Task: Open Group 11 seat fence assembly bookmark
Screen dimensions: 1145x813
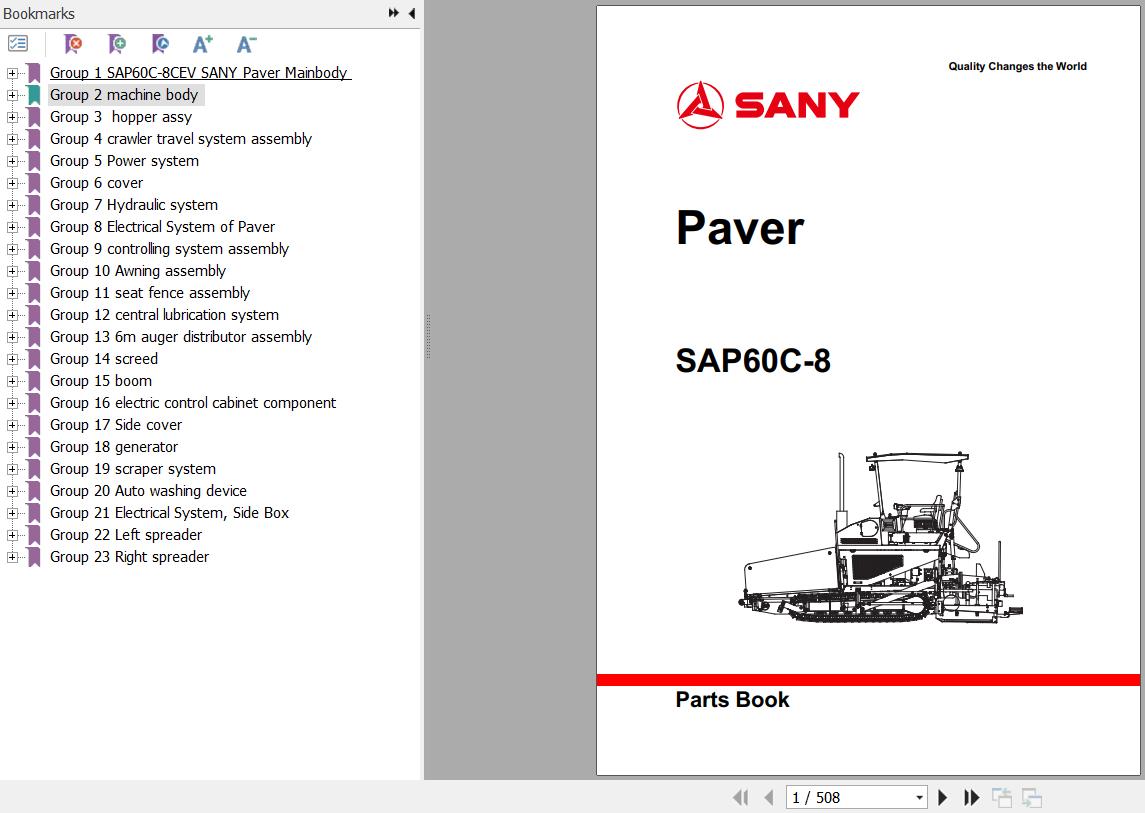Action: [150, 293]
